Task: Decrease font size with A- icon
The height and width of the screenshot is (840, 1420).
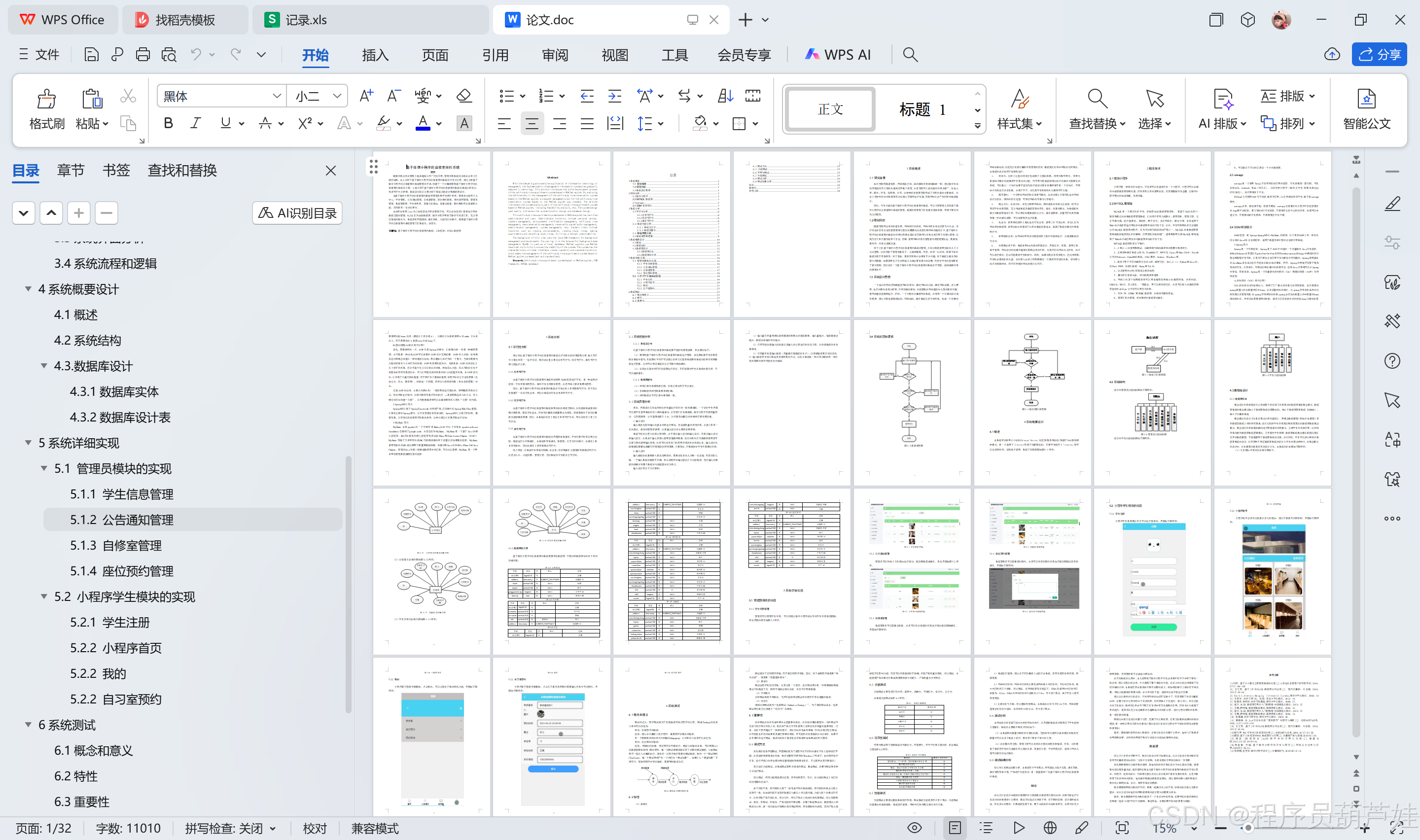Action: tap(394, 96)
